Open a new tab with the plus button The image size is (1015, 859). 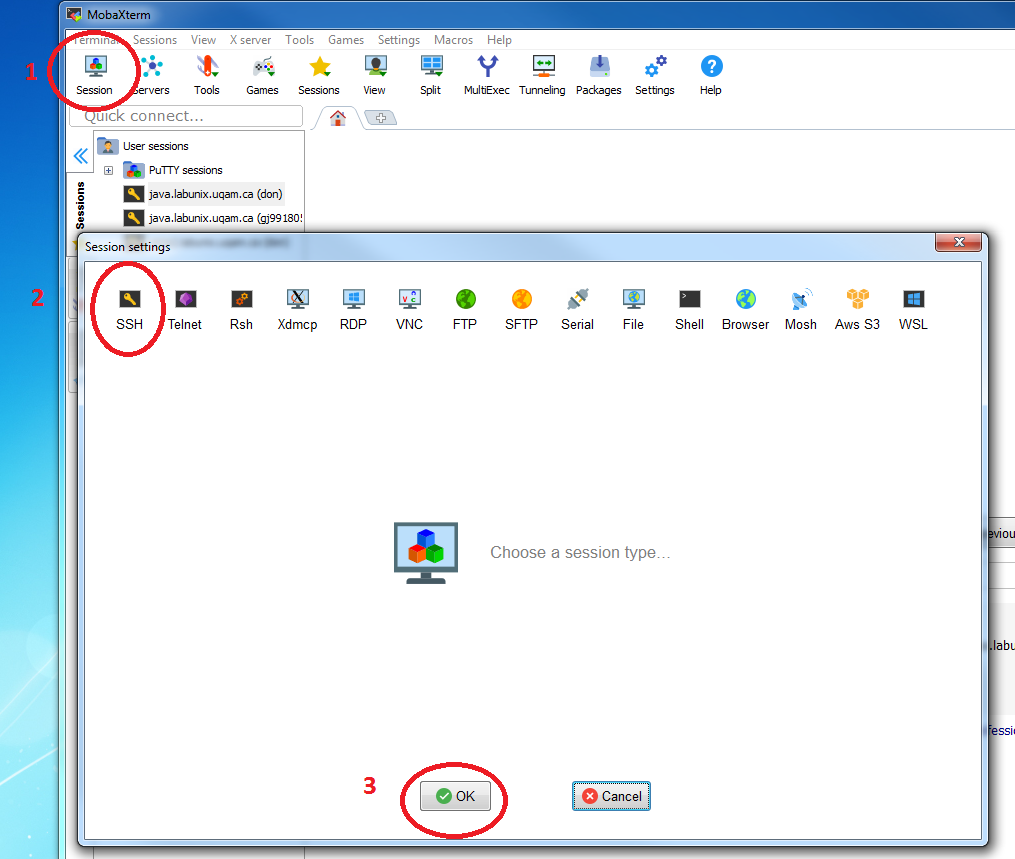(381, 118)
